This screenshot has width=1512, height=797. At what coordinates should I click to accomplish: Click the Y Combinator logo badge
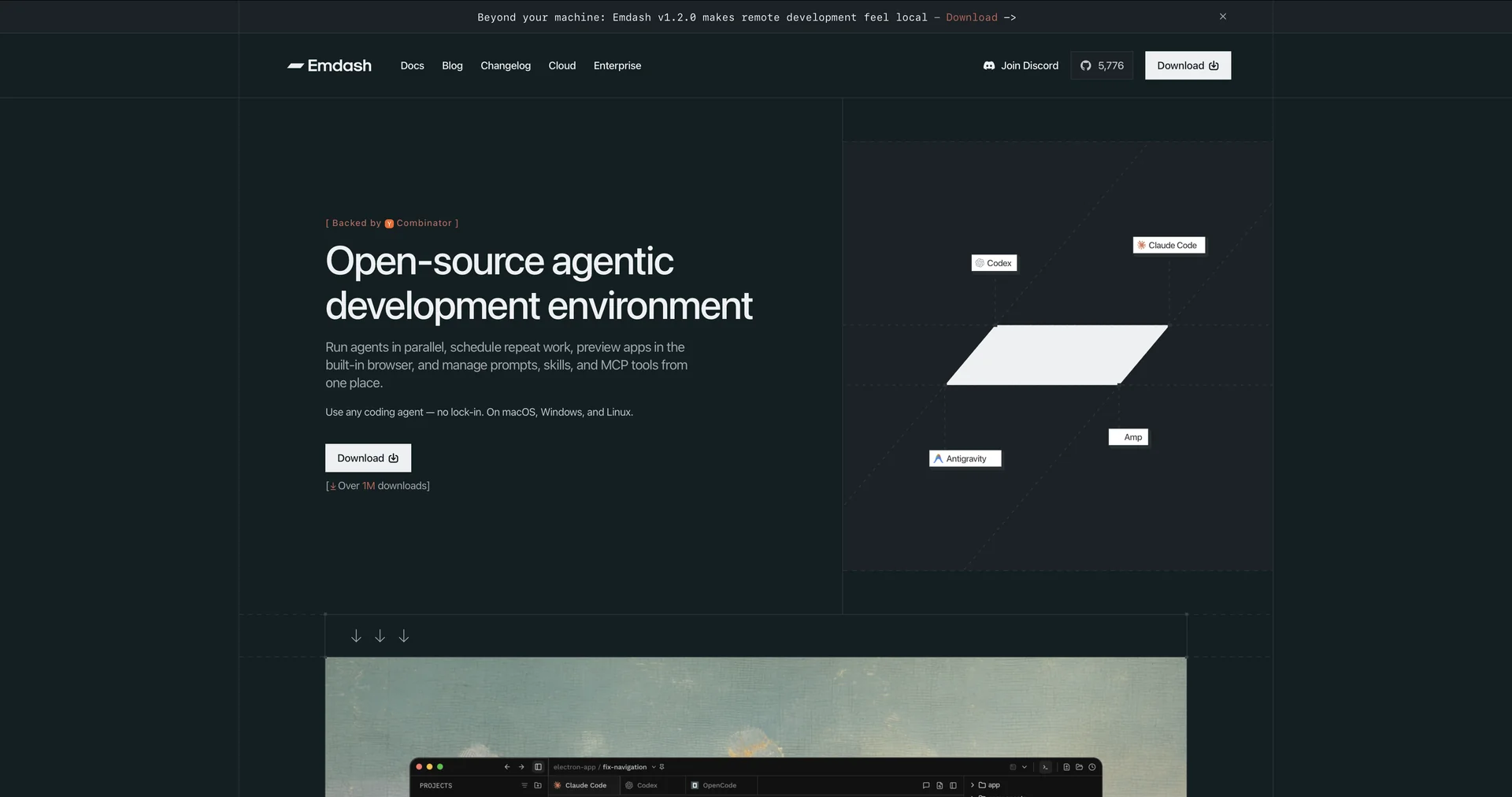coord(389,224)
